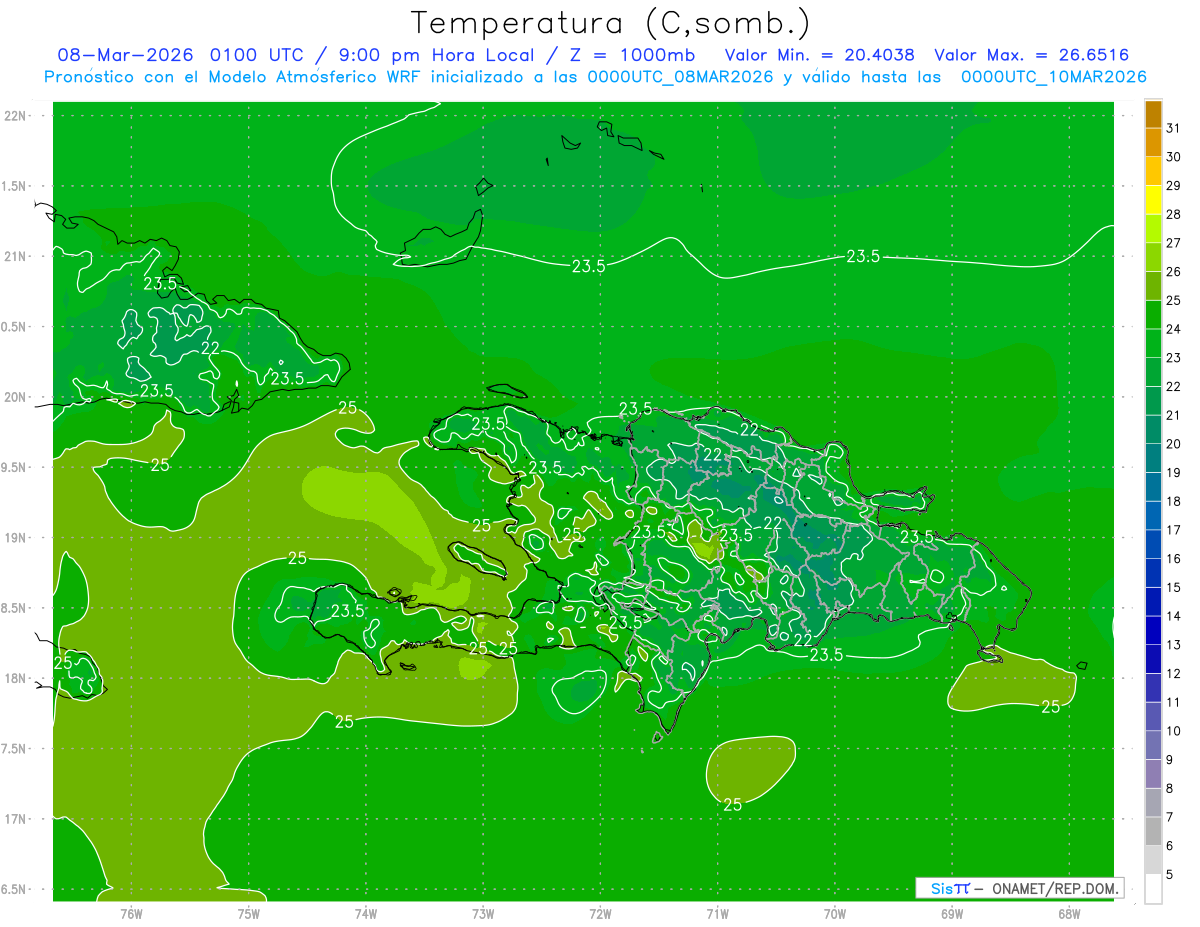Click the 'ONAMET/REP.DOM.' credit box
The image size is (1200, 927).
[1020, 888]
